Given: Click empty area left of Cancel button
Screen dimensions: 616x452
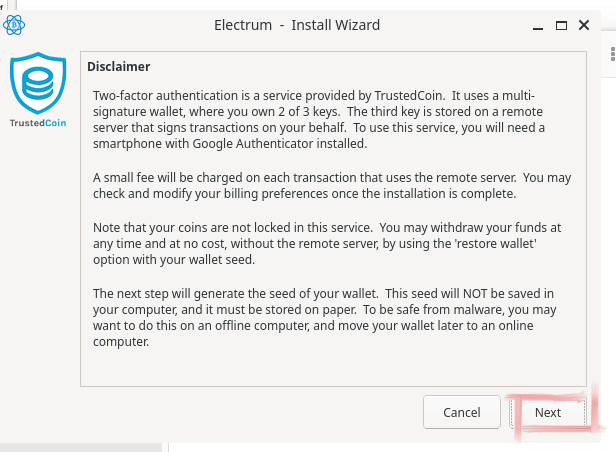Looking at the screenshot, I should click(250, 412).
